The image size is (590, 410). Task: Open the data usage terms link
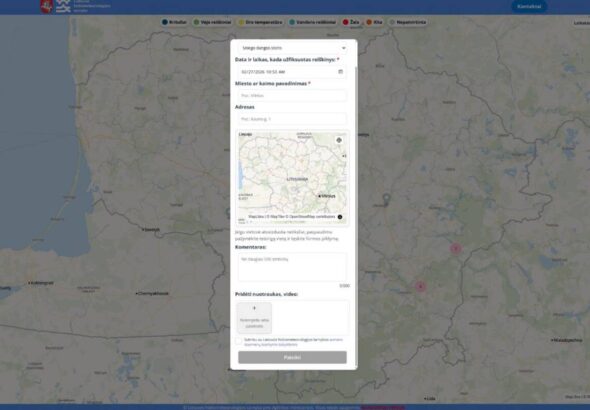point(293,342)
